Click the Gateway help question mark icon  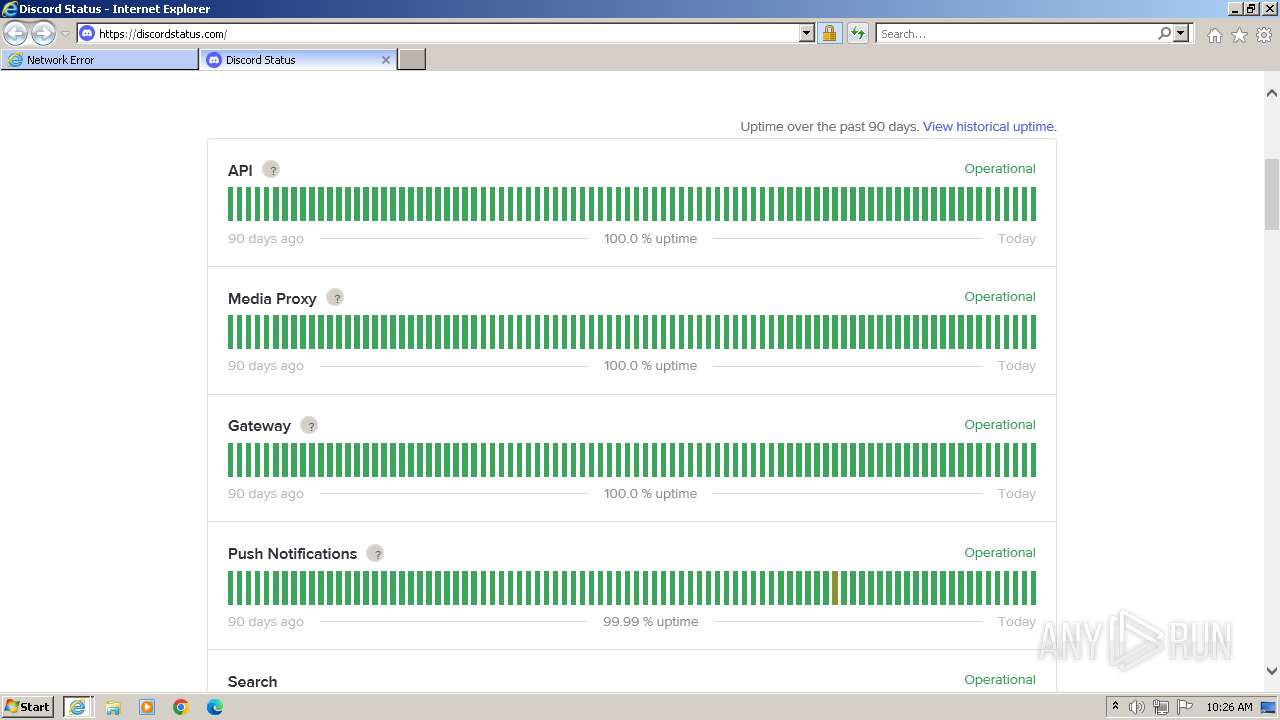coord(310,426)
